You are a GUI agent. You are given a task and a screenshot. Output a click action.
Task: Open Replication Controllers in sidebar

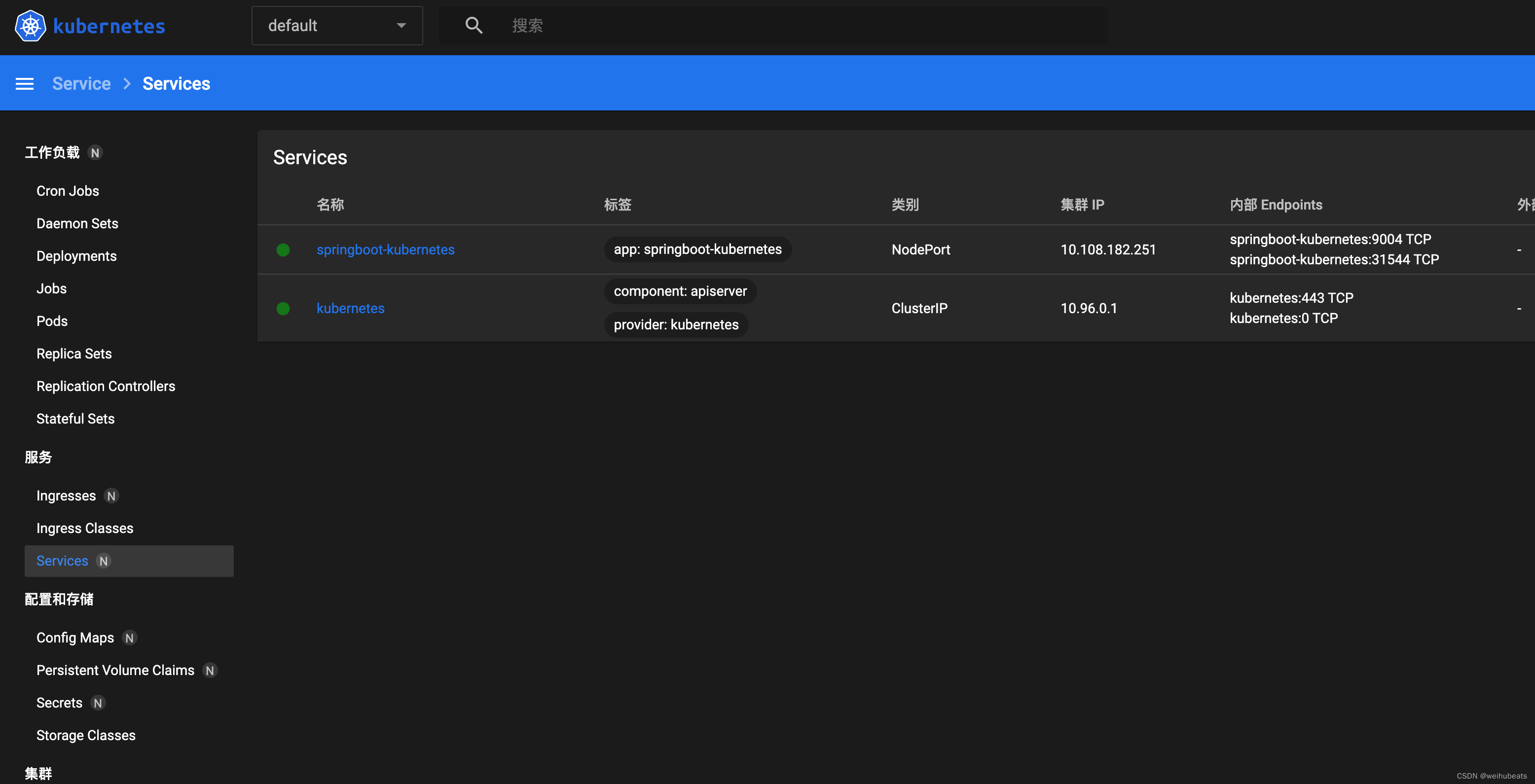point(106,386)
